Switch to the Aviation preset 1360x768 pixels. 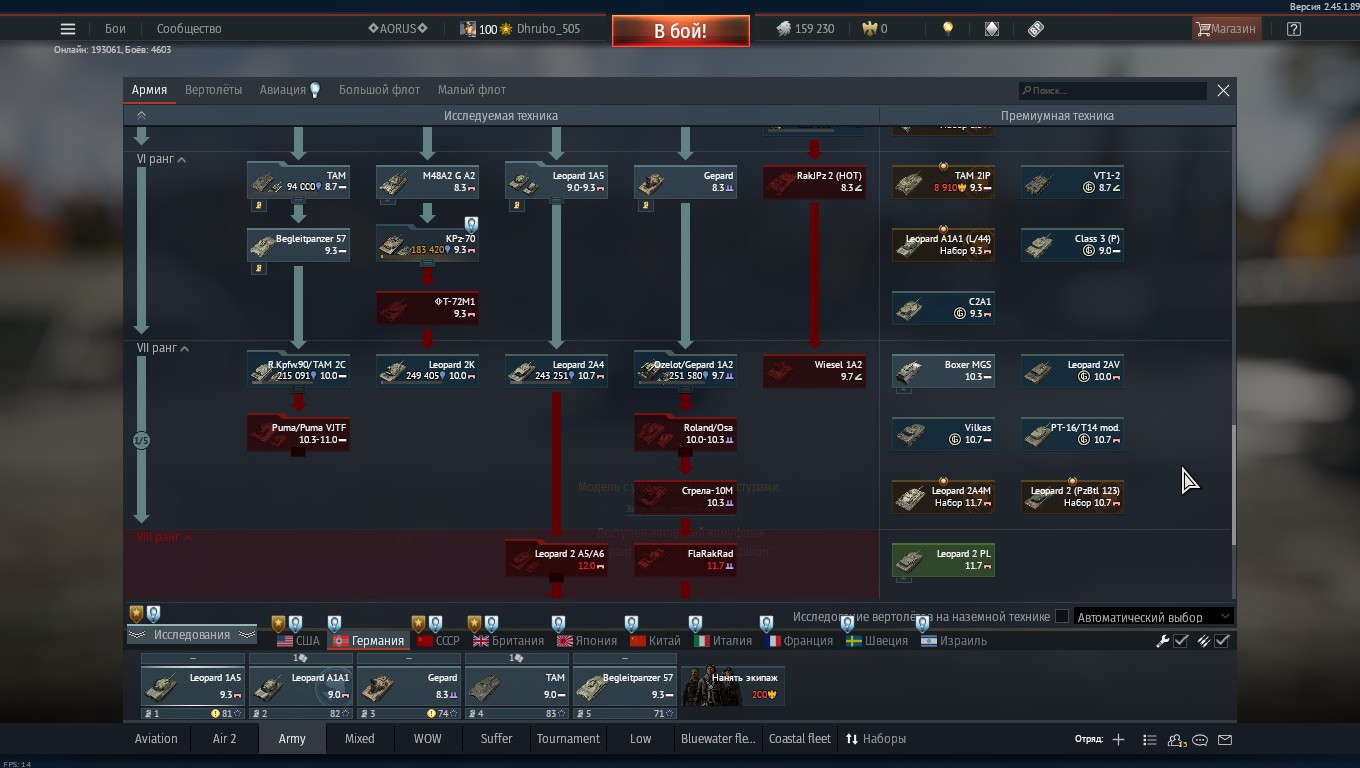coord(156,739)
